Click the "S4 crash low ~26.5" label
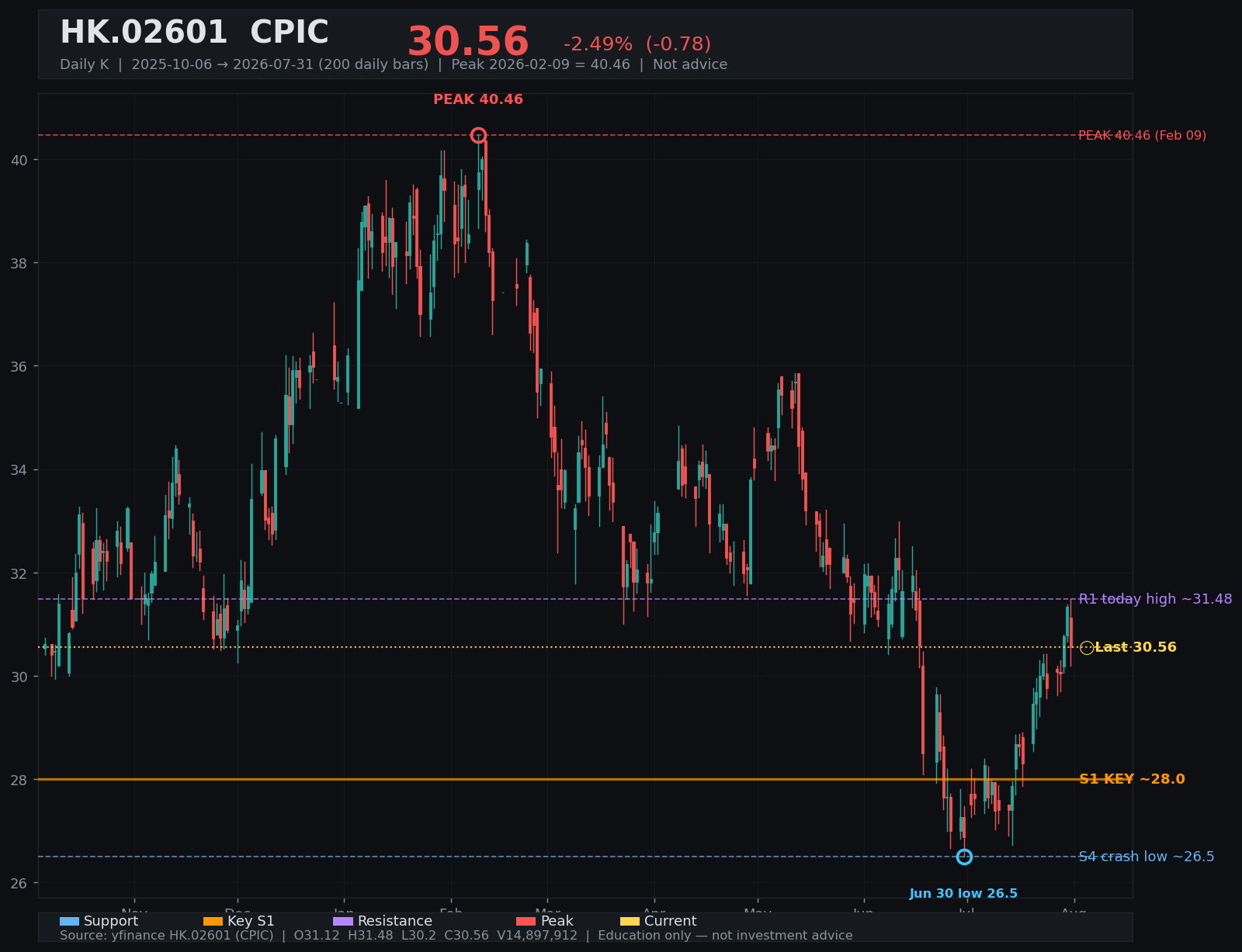1242x952 pixels. pos(1147,857)
